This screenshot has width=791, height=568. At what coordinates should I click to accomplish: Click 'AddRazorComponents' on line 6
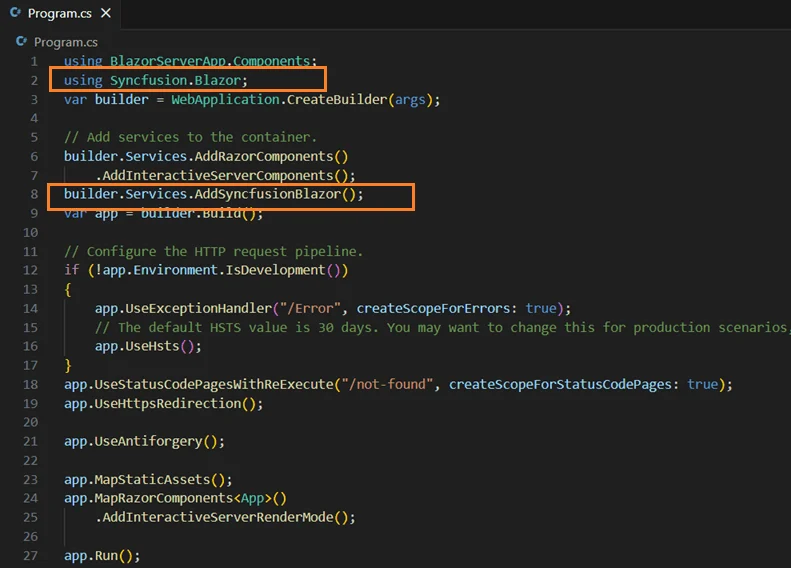tap(264, 156)
